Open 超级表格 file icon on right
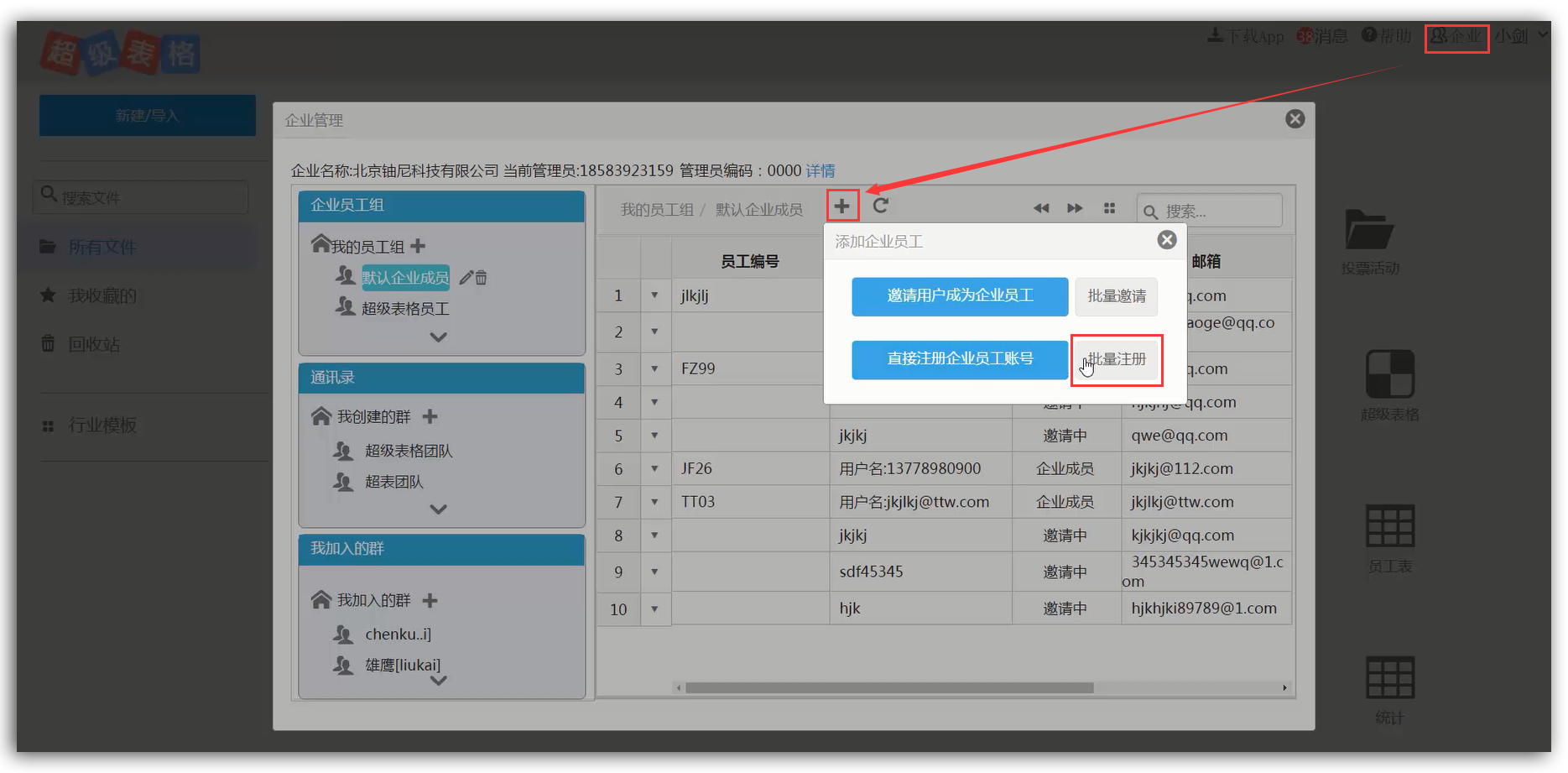Image resolution: width=1568 pixels, height=773 pixels. tap(1390, 374)
